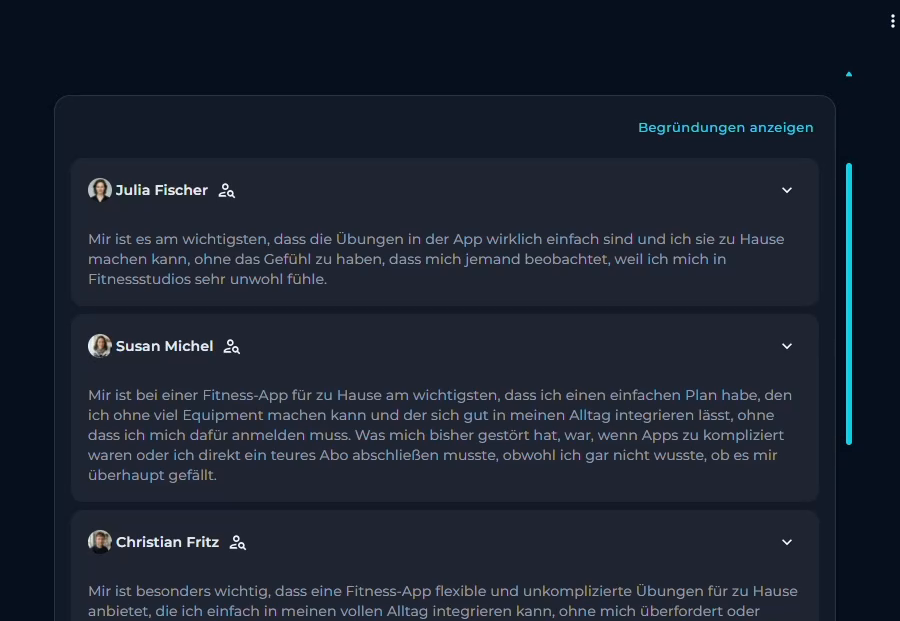Select the name Christian Fritz
Screen dimensions: 900x621
[x=168, y=542]
